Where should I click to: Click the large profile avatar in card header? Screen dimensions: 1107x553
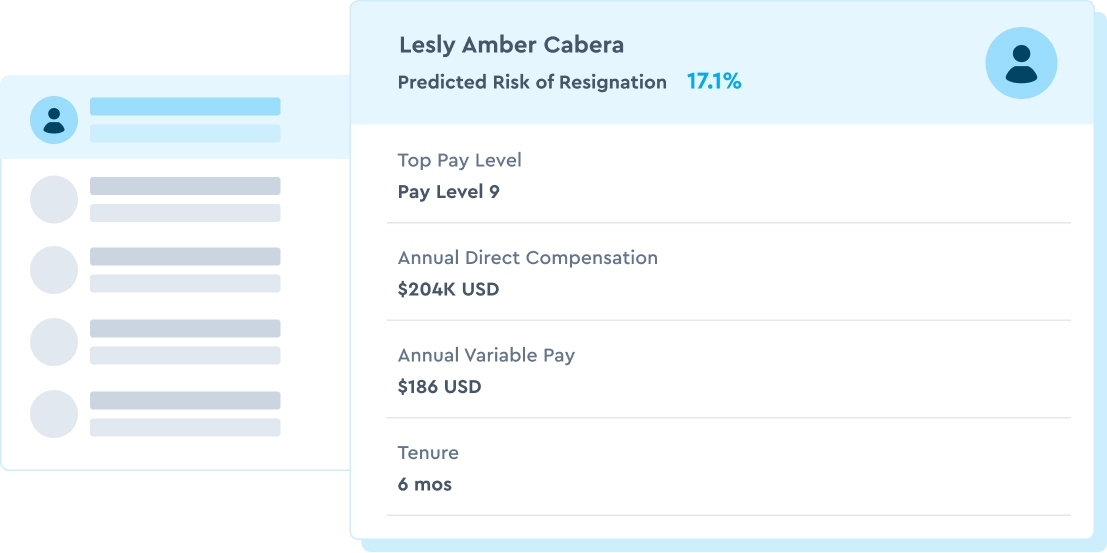pos(1021,63)
